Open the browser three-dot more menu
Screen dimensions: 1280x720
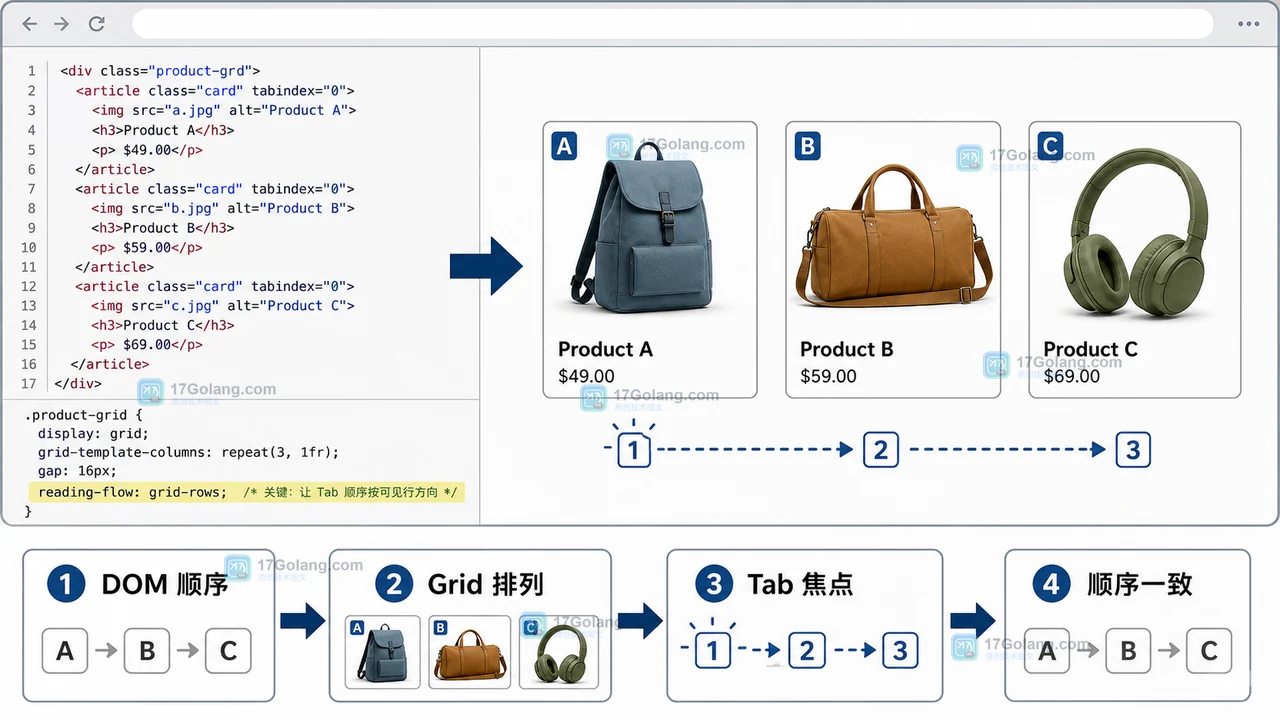pos(1248,24)
